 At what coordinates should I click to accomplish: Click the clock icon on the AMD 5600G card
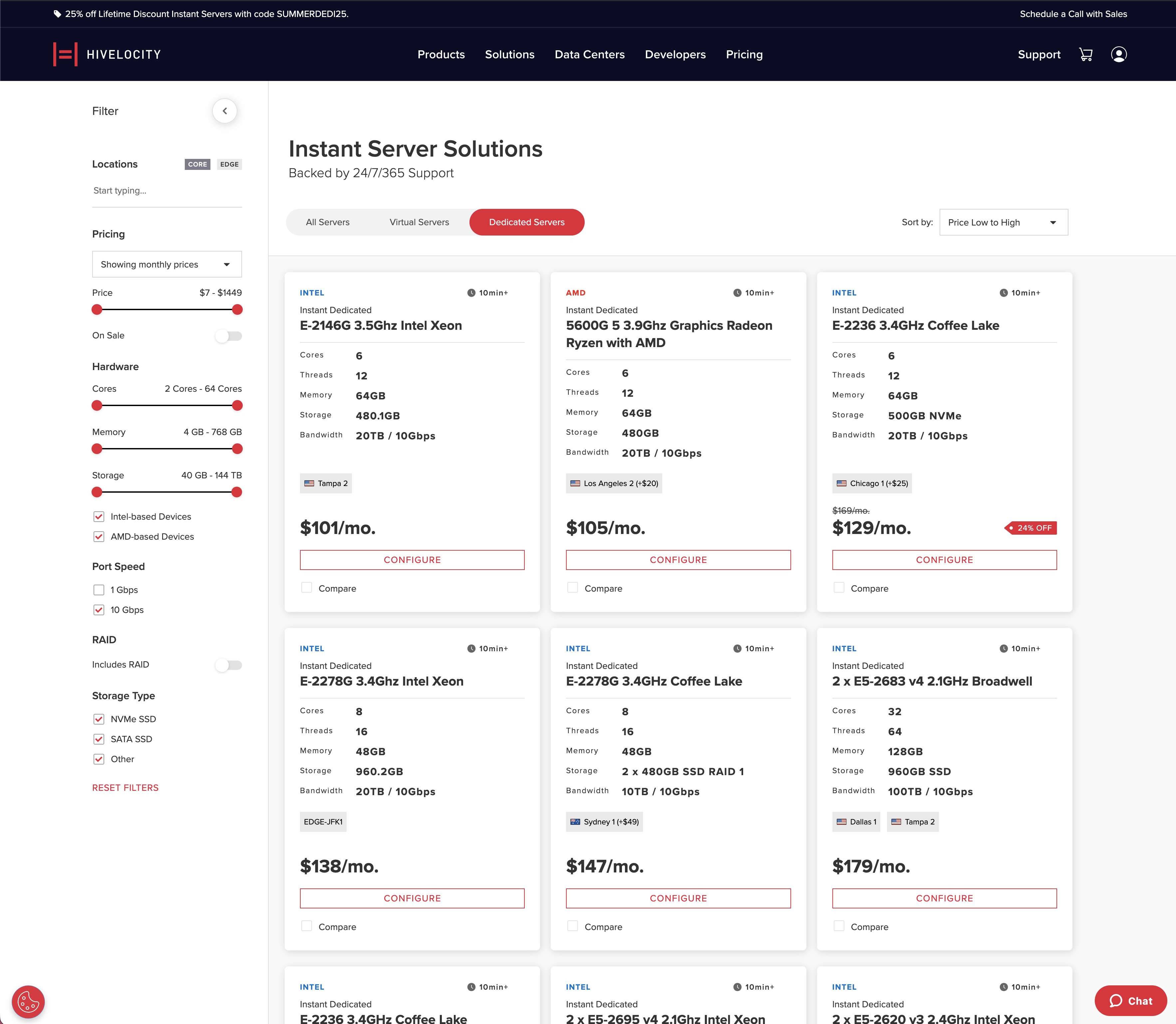point(737,292)
